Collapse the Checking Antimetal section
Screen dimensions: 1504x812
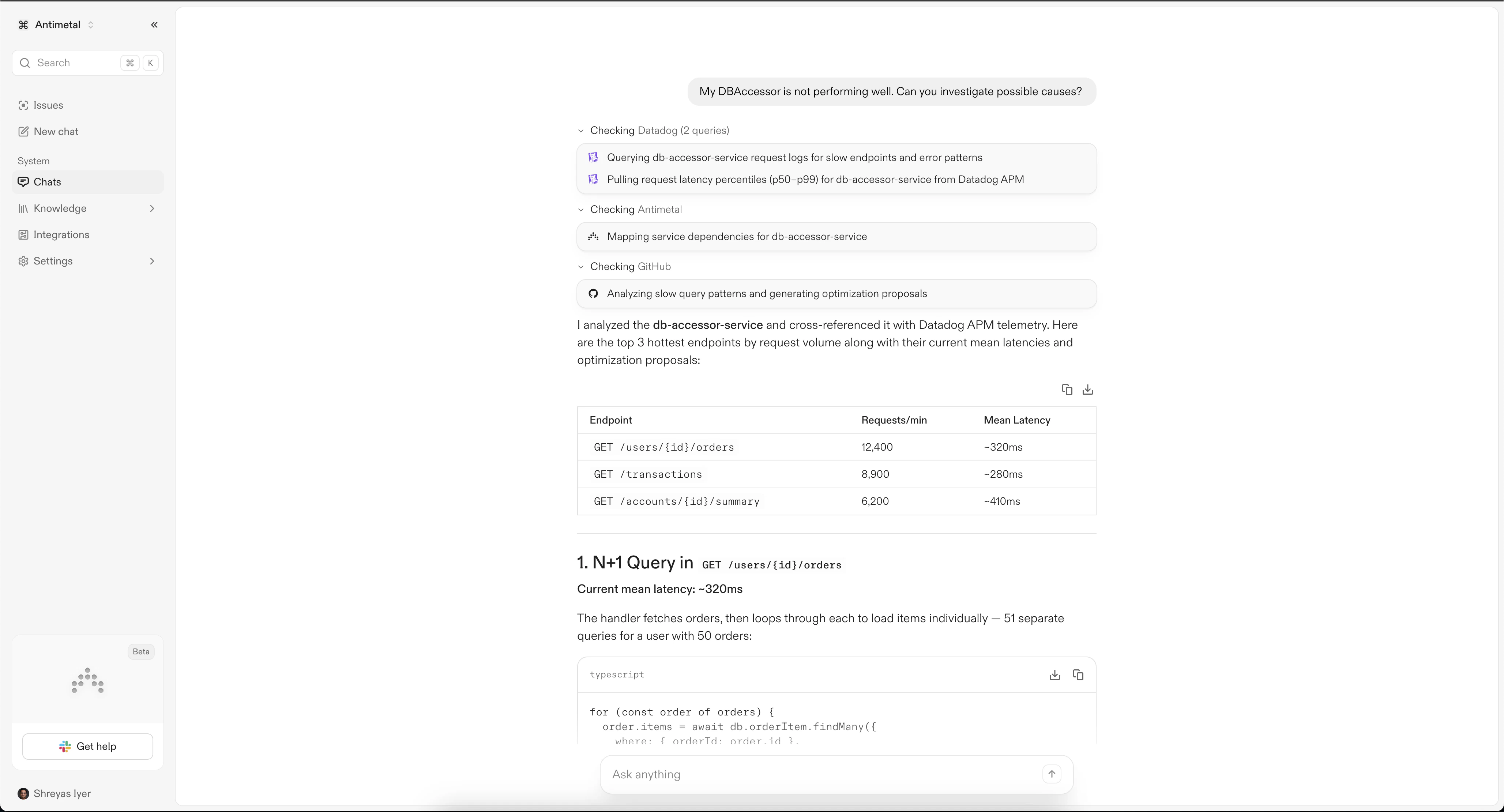pos(580,210)
